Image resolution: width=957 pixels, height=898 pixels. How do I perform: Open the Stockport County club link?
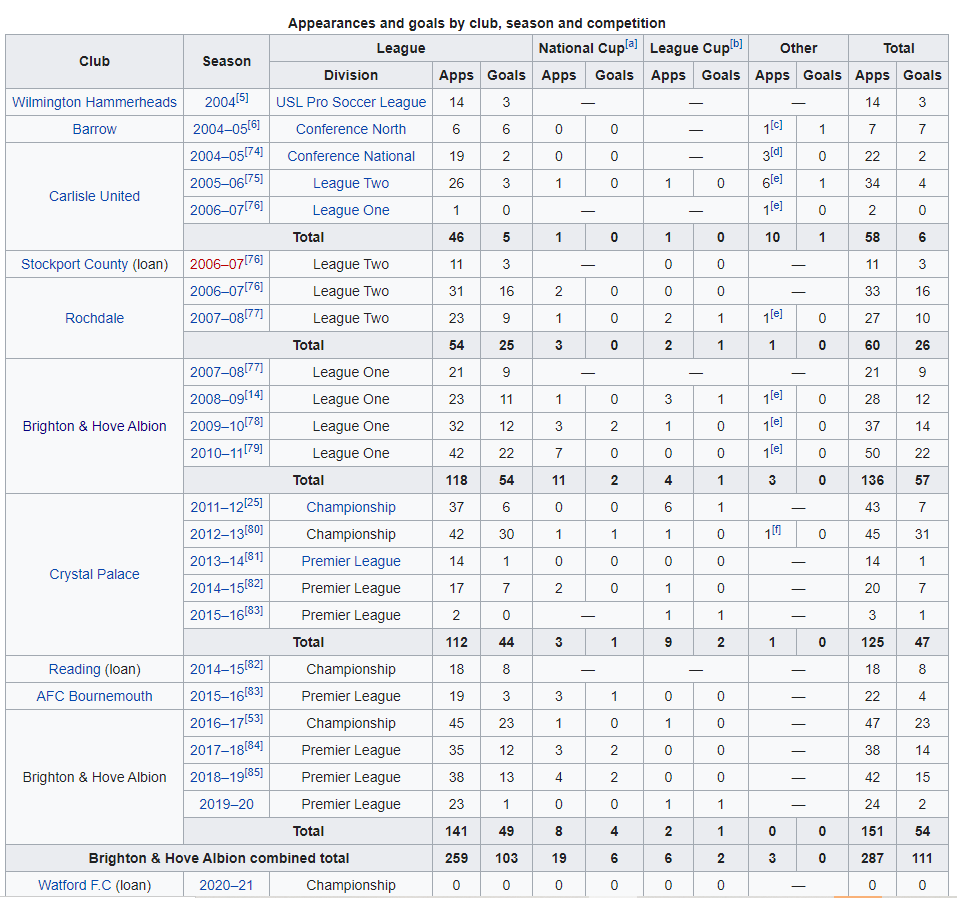point(74,264)
